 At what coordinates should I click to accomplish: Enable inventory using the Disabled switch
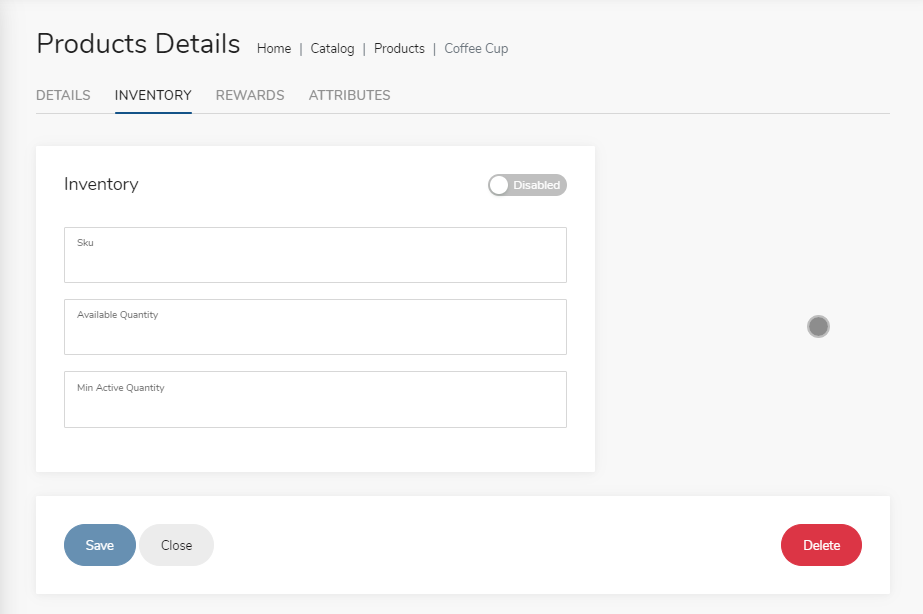tap(527, 185)
